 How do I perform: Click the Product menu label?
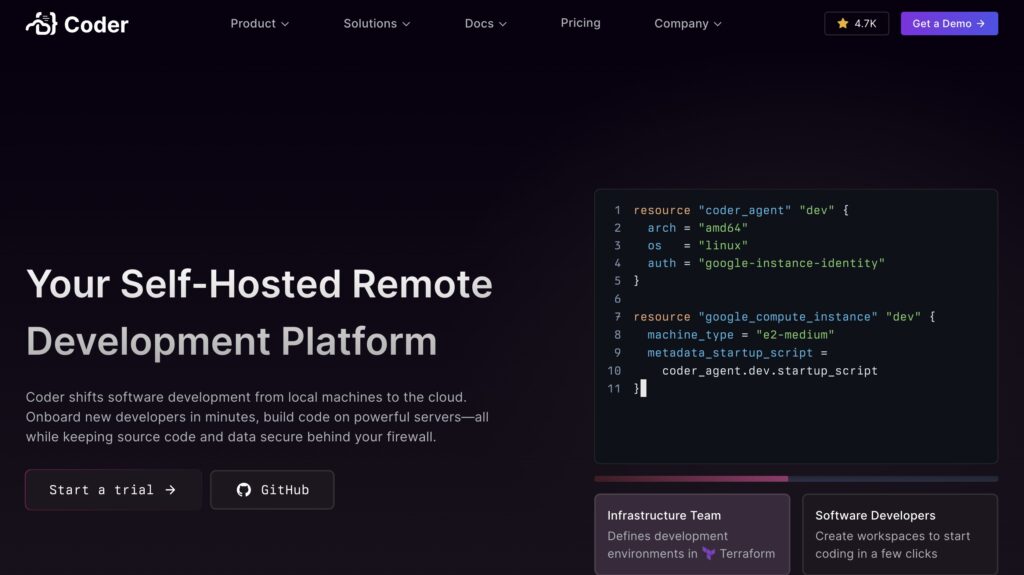(x=252, y=24)
